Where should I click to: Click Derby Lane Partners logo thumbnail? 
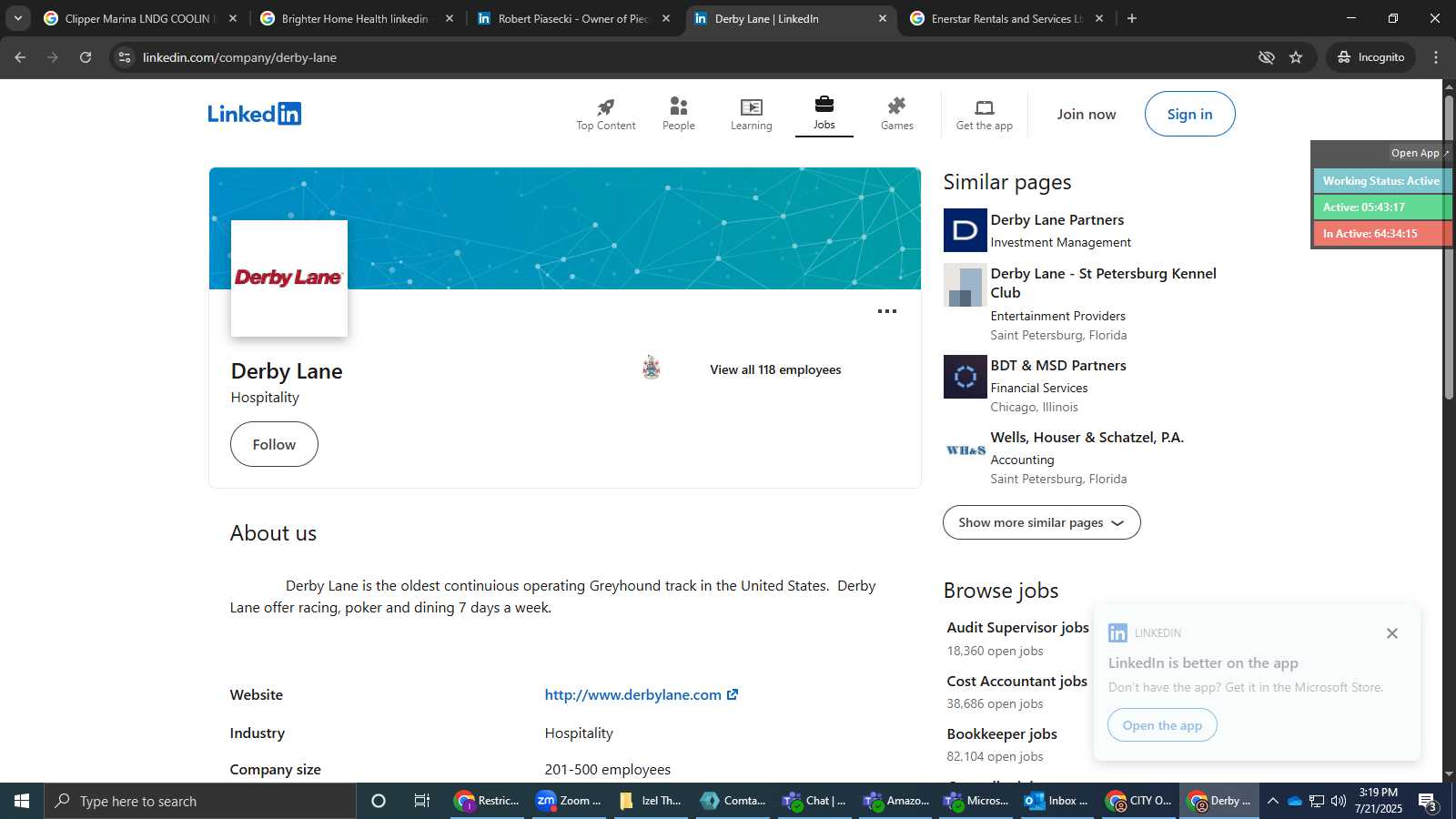(965, 230)
